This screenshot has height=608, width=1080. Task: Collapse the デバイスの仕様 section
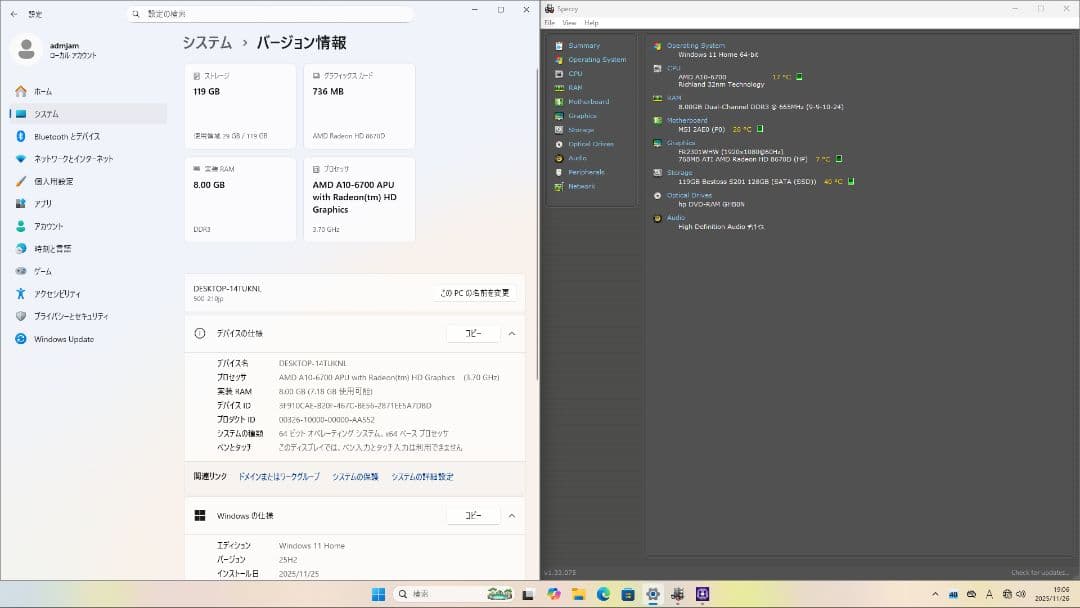click(511, 333)
